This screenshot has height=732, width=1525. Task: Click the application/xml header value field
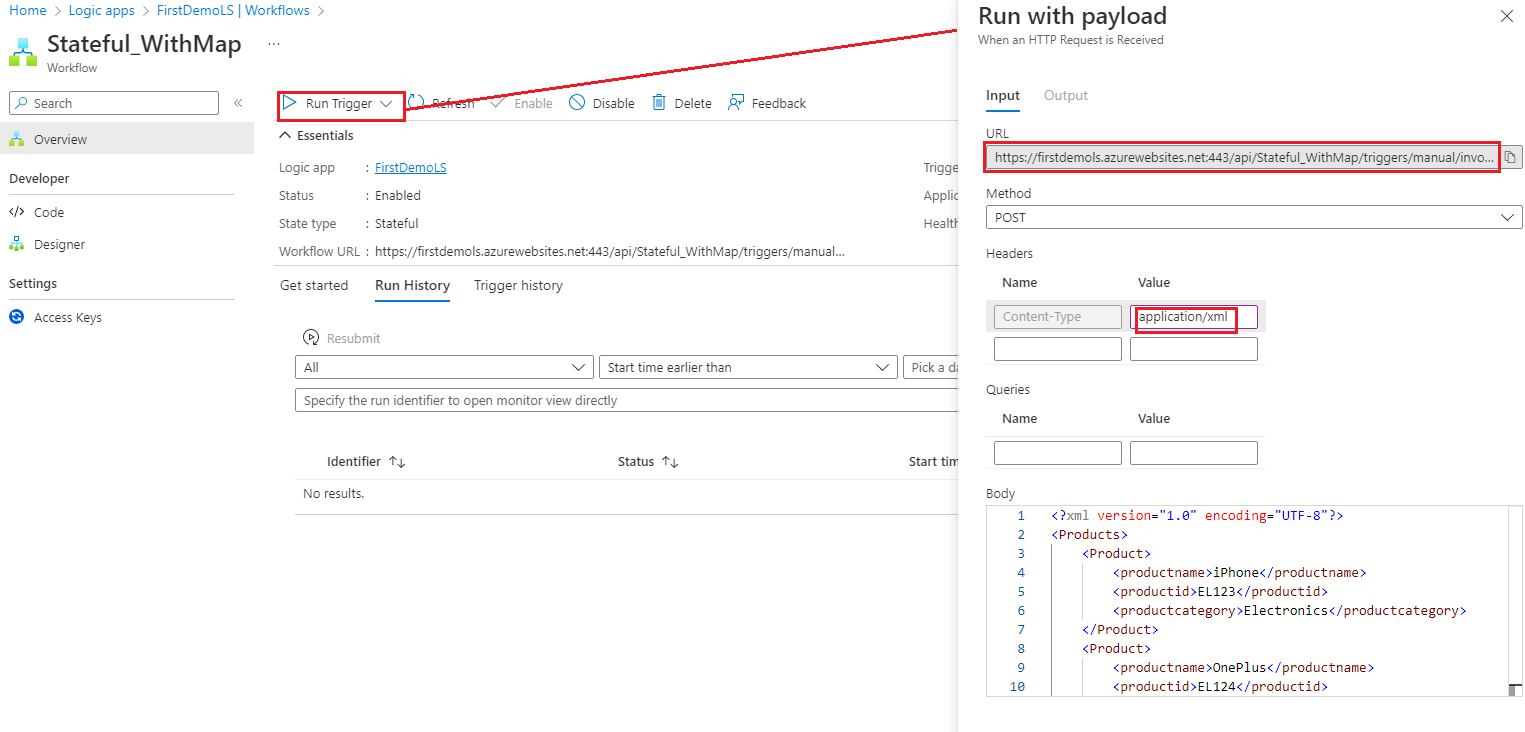click(1194, 317)
